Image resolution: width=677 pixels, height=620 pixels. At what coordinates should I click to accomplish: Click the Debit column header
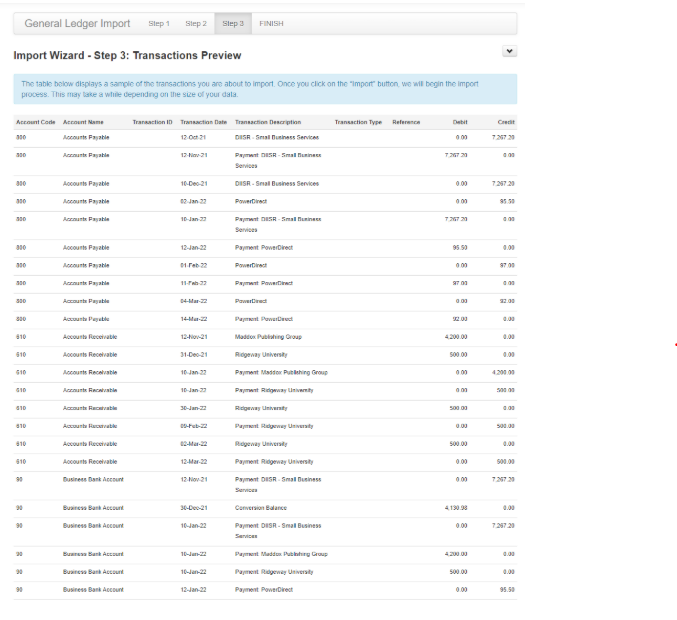[459, 122]
